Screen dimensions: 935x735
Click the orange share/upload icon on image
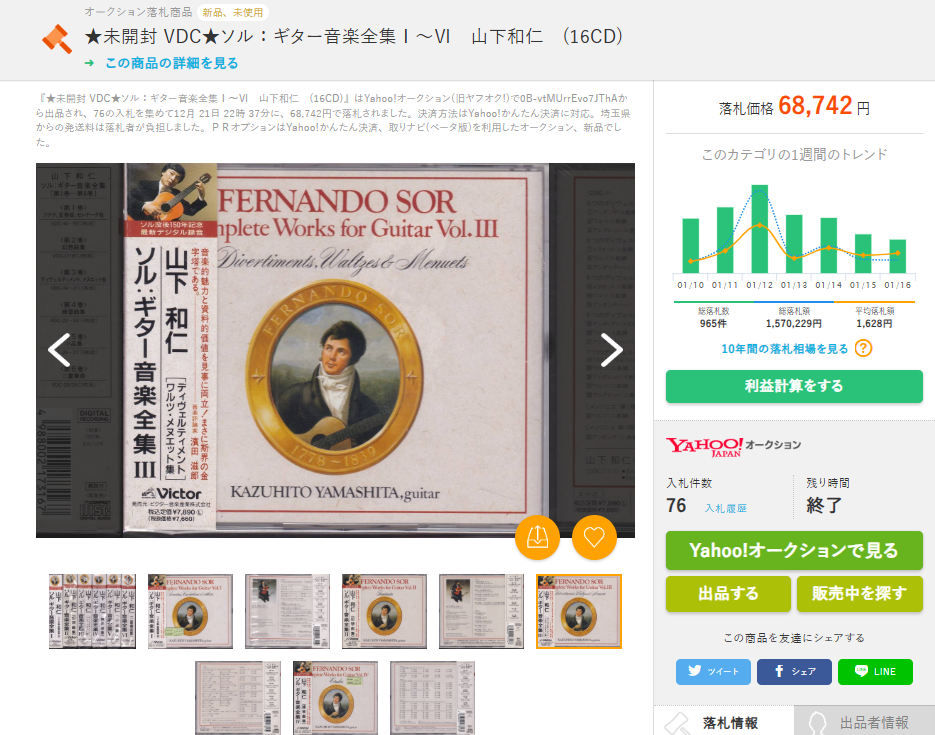[537, 537]
